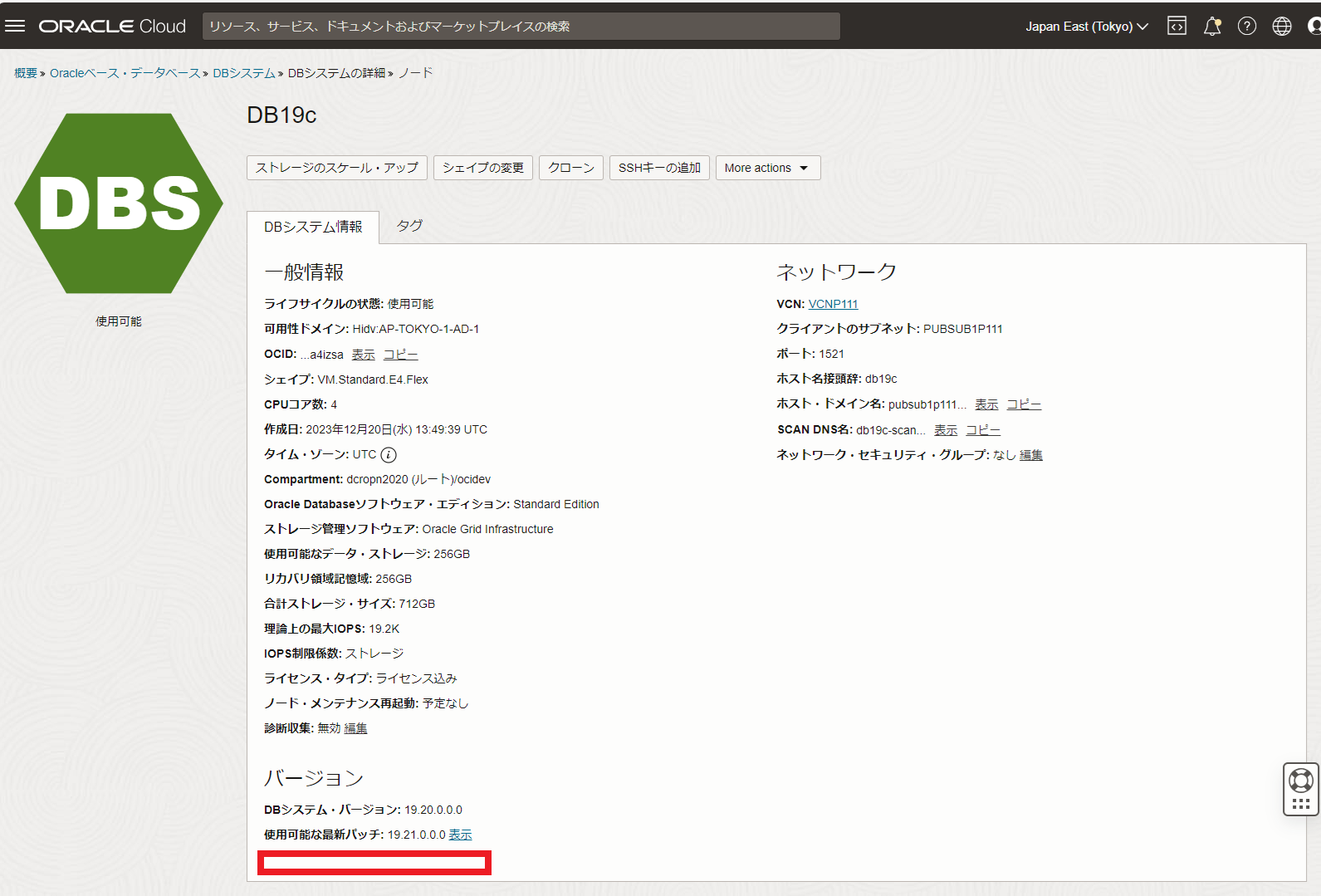The height and width of the screenshot is (896, 1321).
Task: Select the ノード breadcrumb text
Action: (x=415, y=73)
